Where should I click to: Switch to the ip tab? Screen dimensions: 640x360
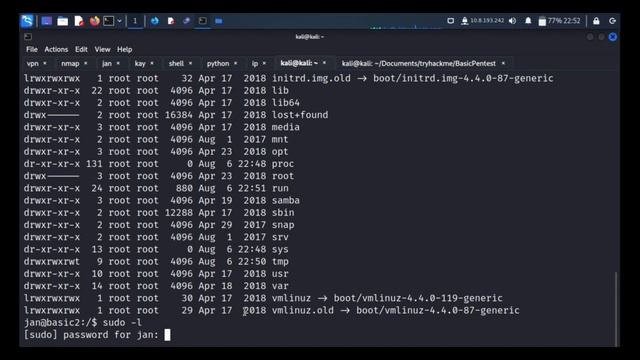pos(255,64)
